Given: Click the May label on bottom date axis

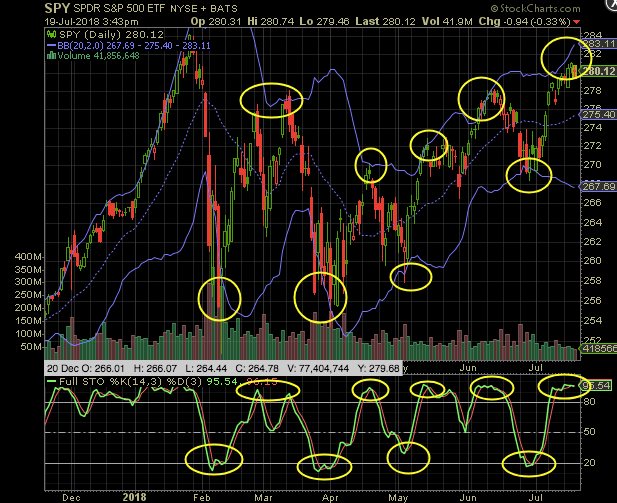Looking at the screenshot, I should (x=398, y=497).
